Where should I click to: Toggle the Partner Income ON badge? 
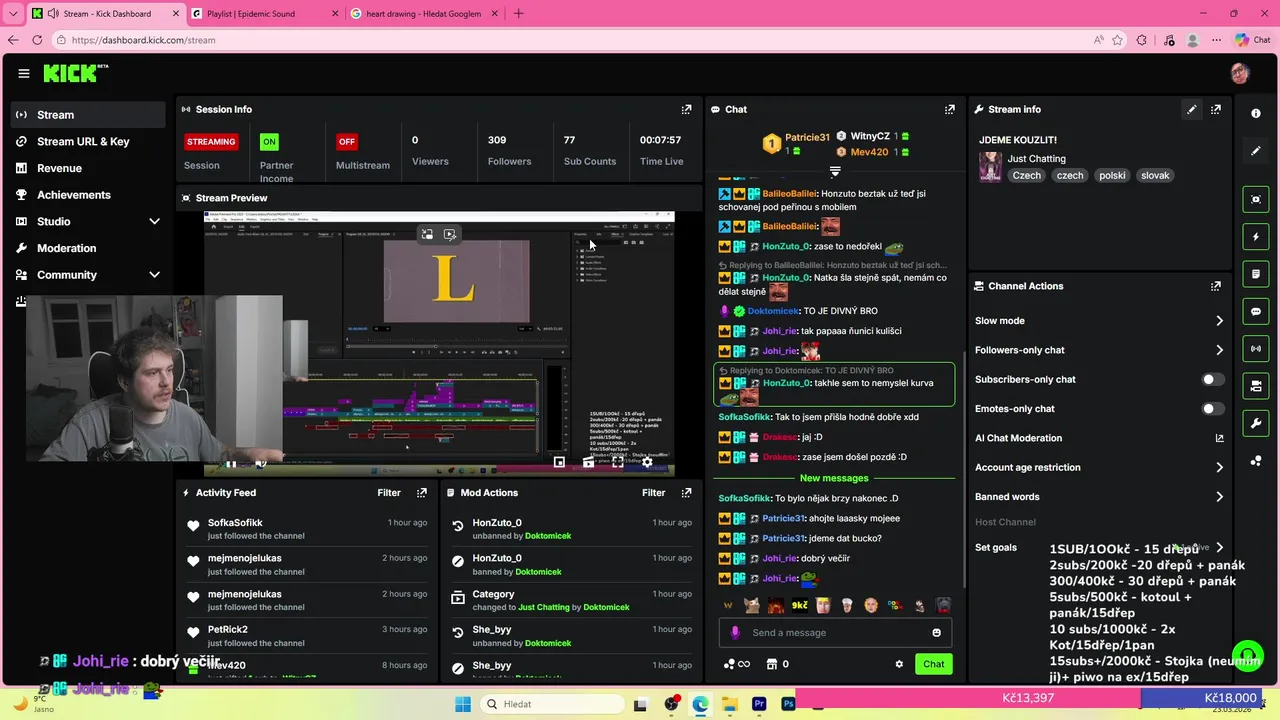tap(269, 141)
